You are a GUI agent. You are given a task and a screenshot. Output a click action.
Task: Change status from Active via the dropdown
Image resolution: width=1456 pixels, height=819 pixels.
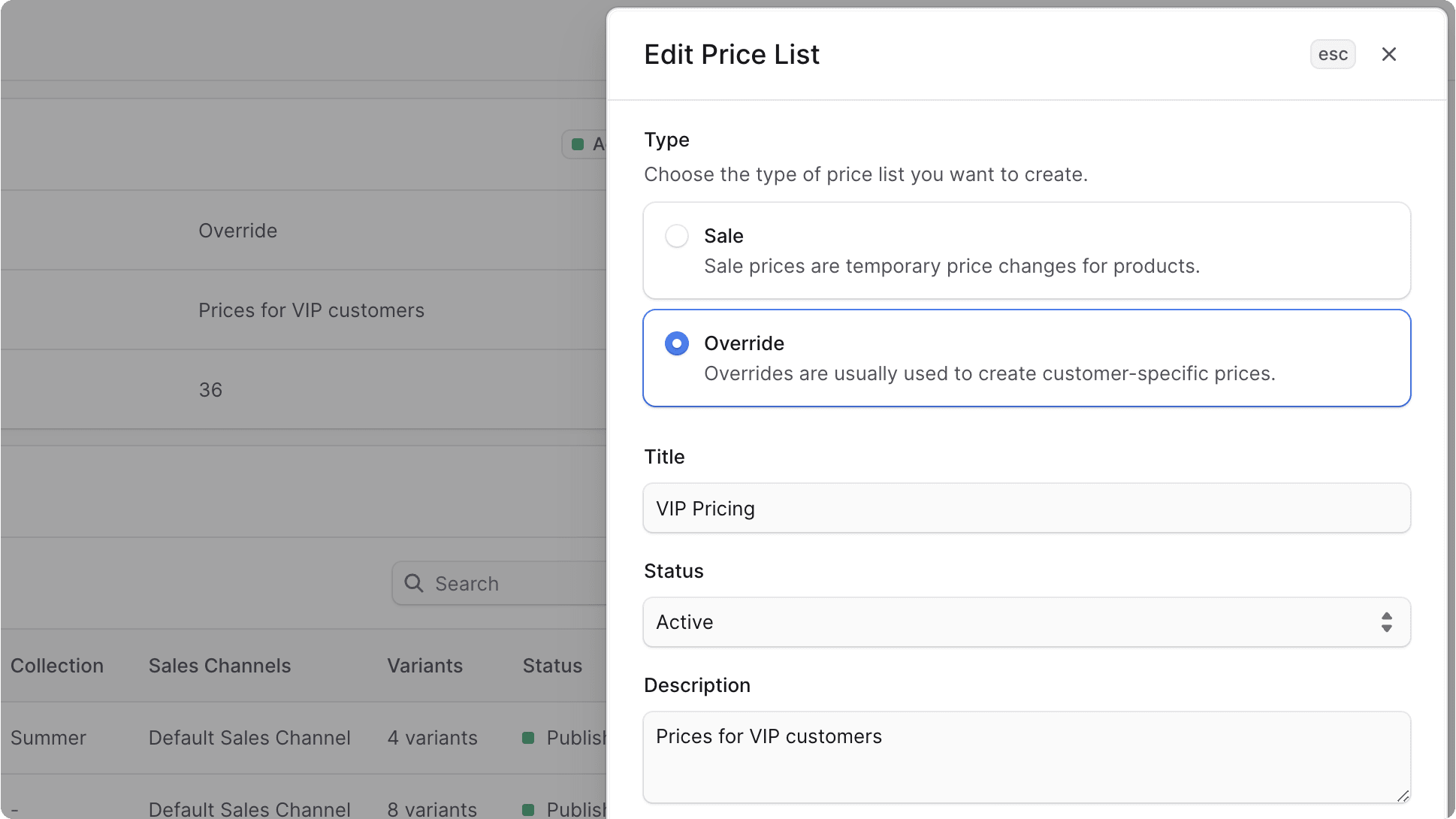[x=1026, y=621]
